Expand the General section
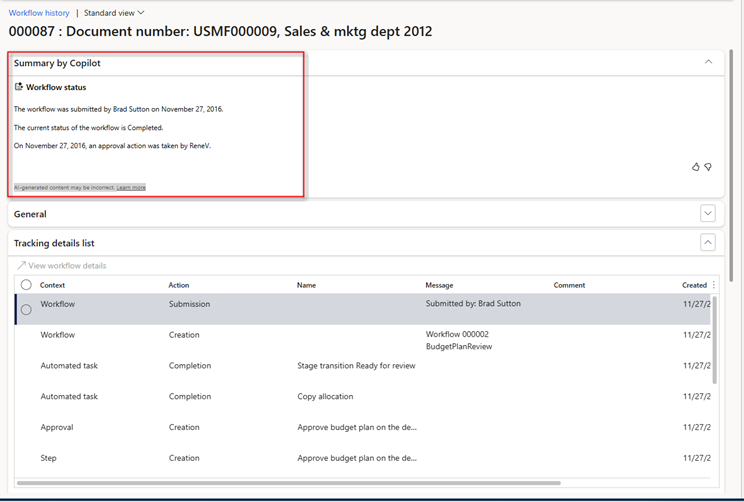Screen dimensions: 744x502 (x=708, y=214)
